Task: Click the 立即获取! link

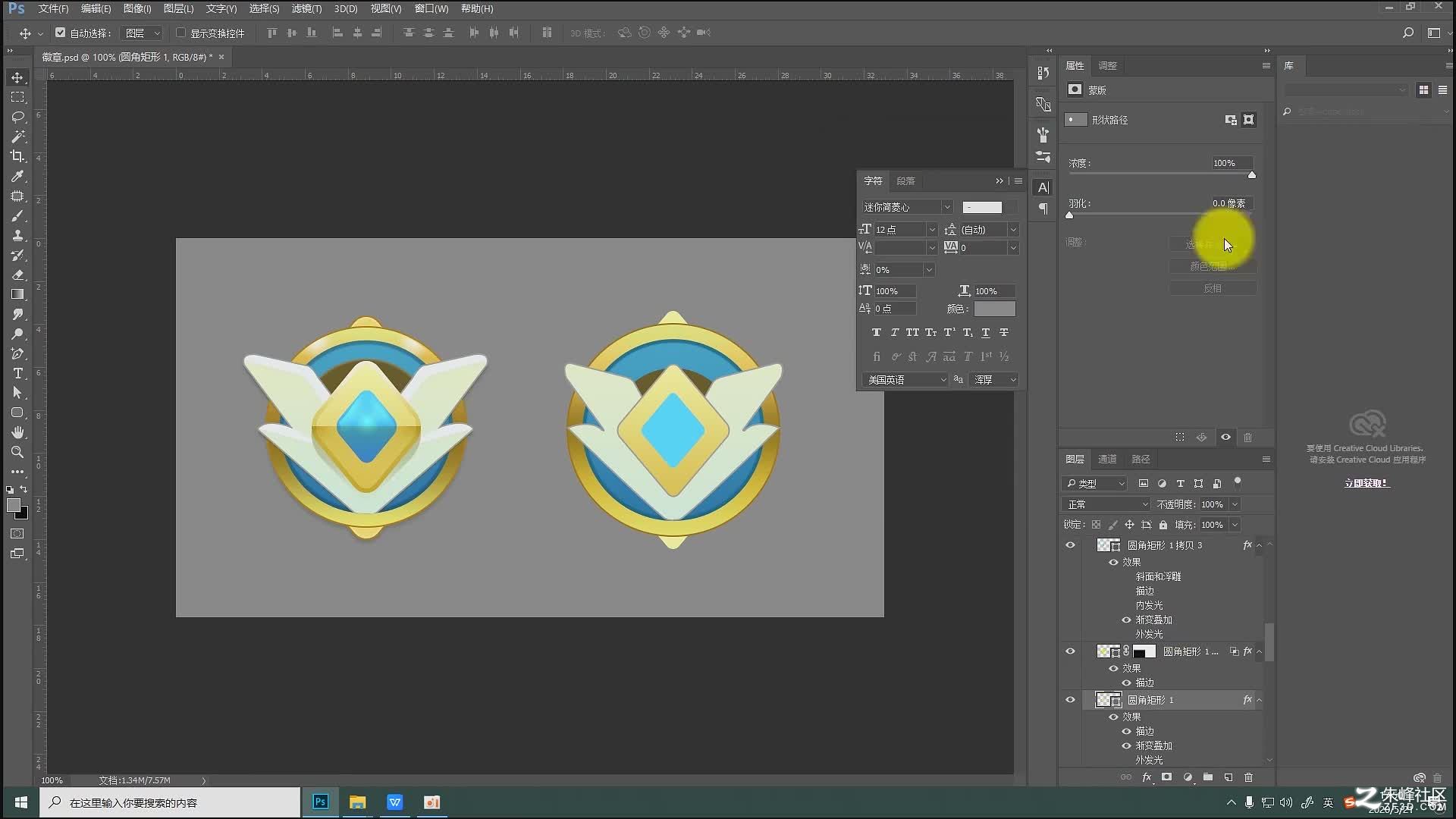Action: [1366, 483]
